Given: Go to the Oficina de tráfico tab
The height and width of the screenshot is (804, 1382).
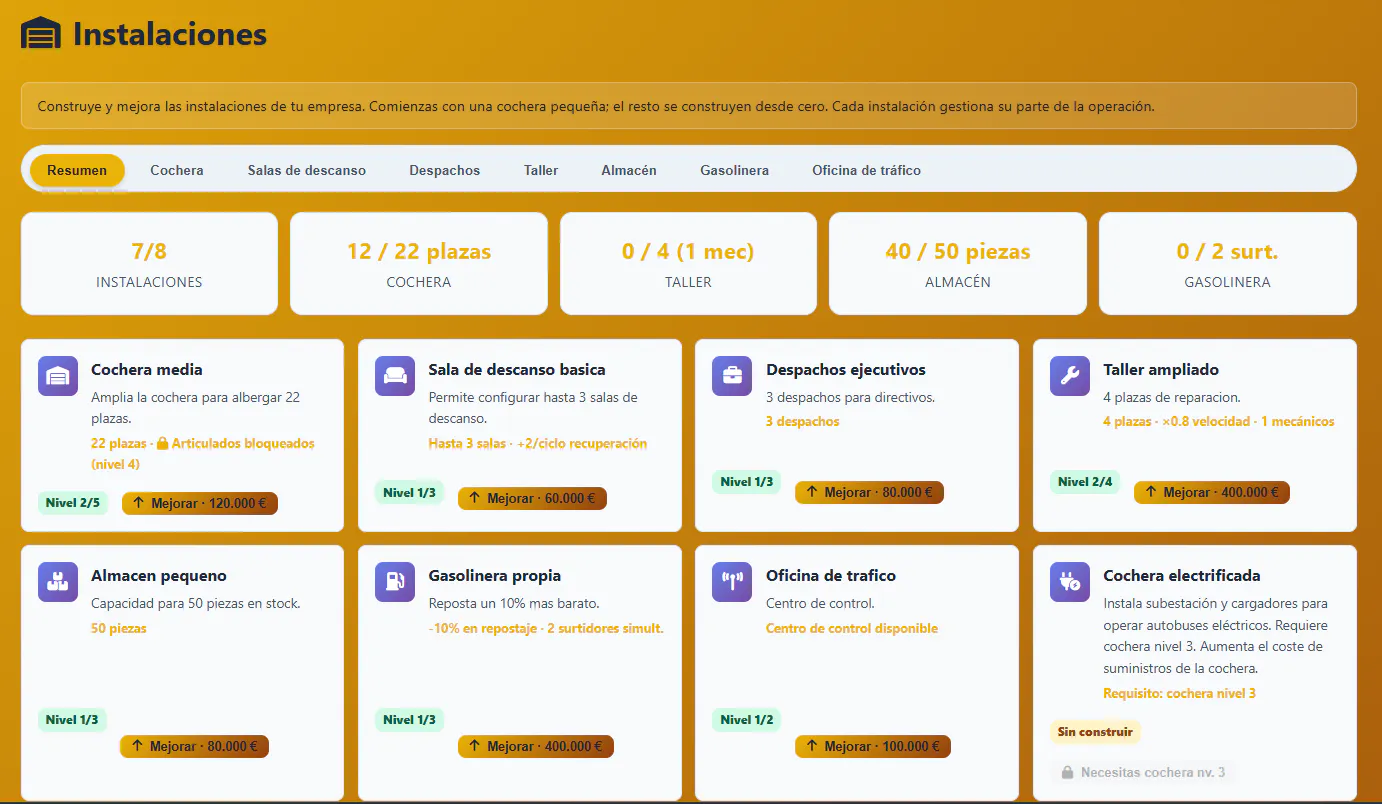Looking at the screenshot, I should click(x=866, y=170).
